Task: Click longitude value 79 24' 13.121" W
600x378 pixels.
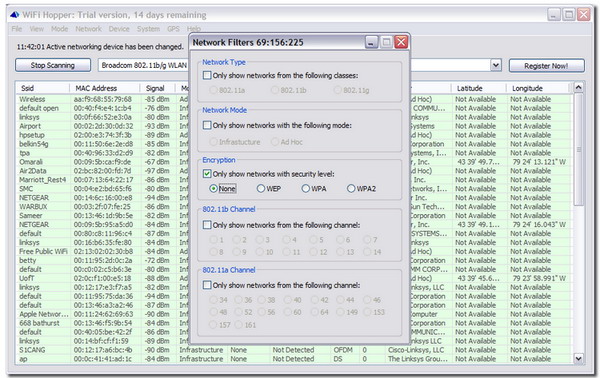Action: point(539,162)
